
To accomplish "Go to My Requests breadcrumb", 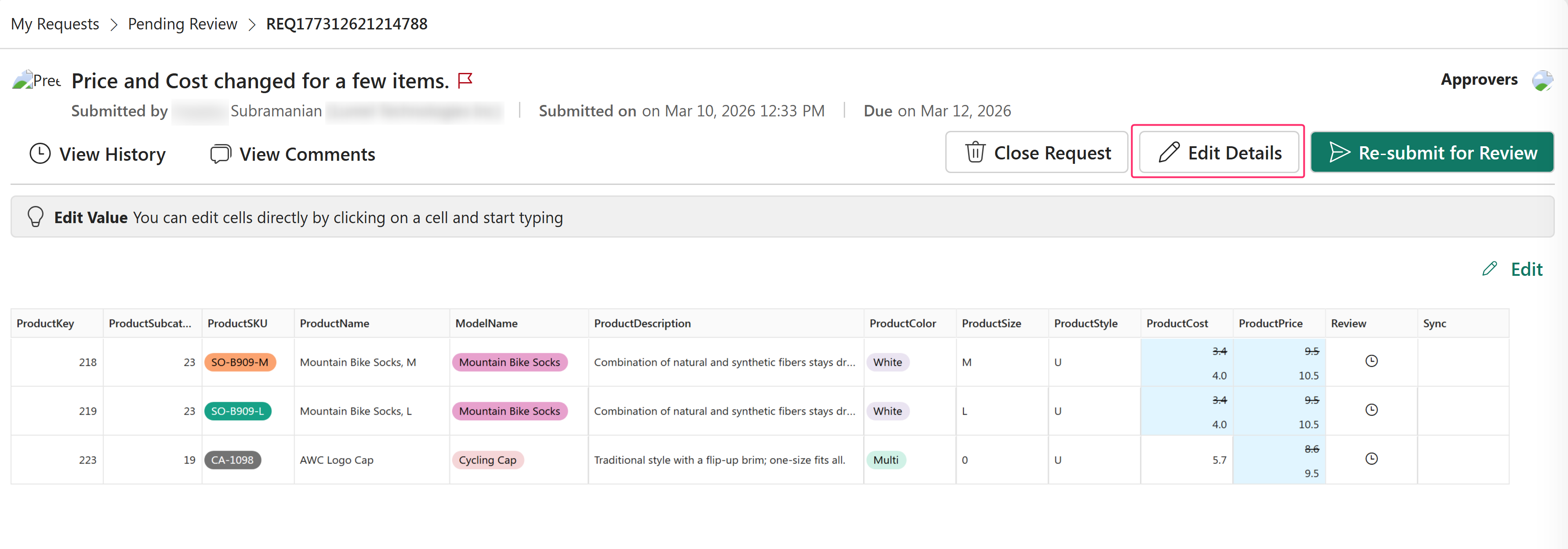I will click(55, 24).
